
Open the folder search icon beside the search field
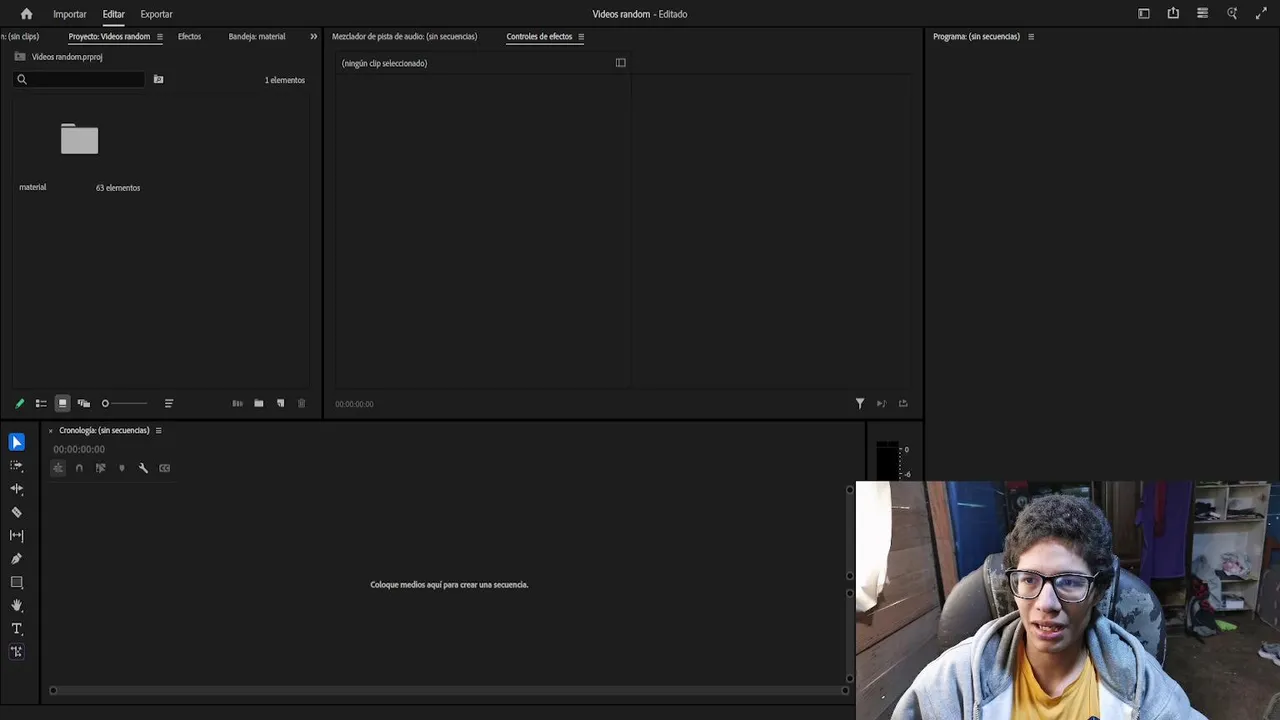click(158, 79)
